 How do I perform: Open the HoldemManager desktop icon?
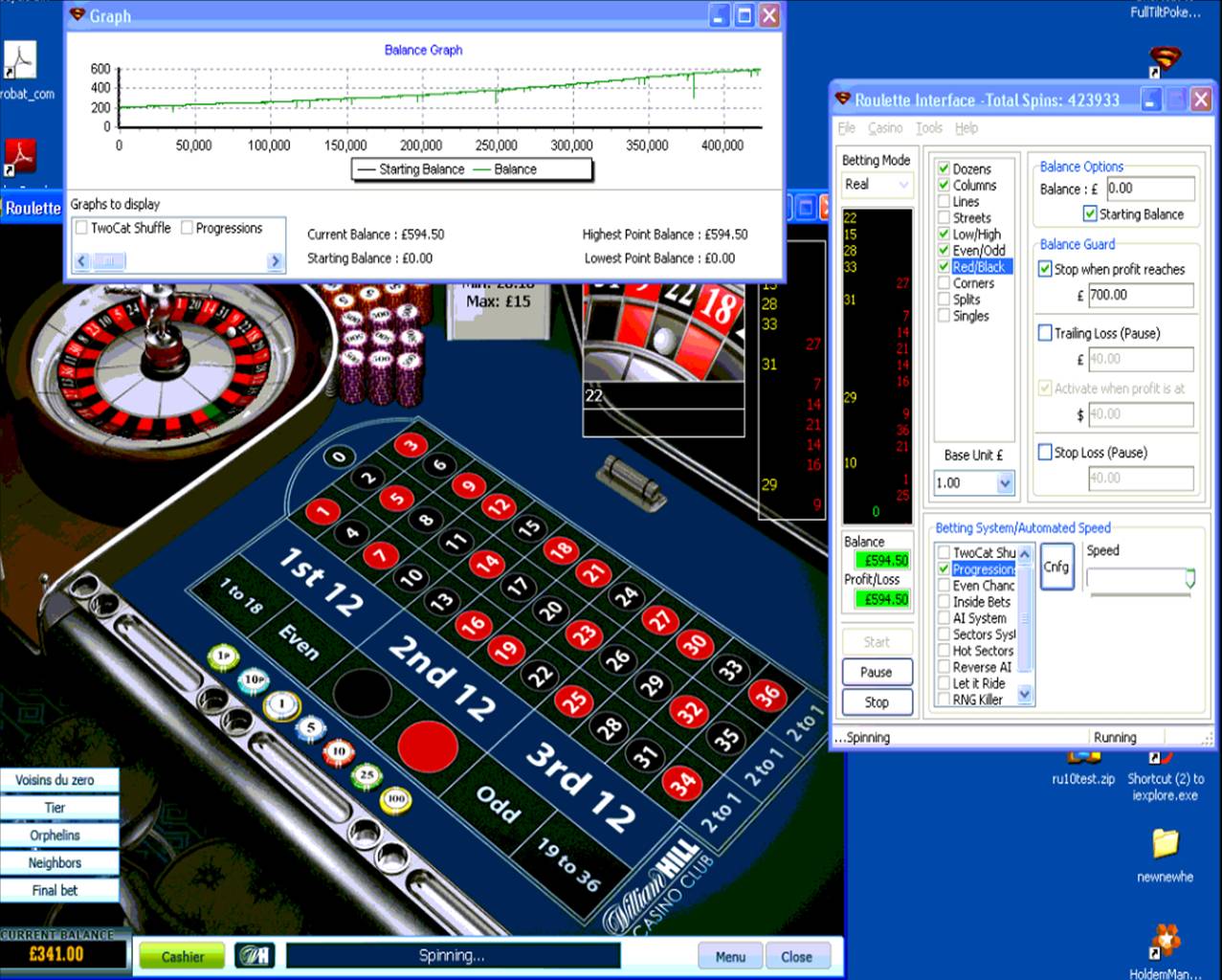[x=1164, y=951]
